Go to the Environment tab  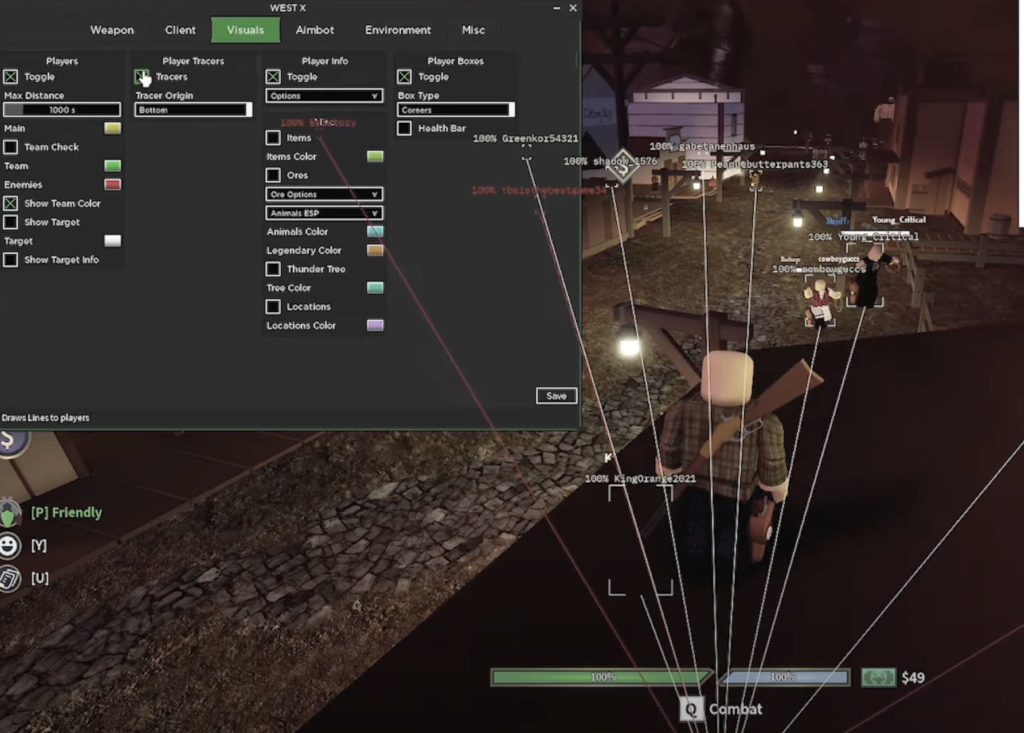pos(398,30)
